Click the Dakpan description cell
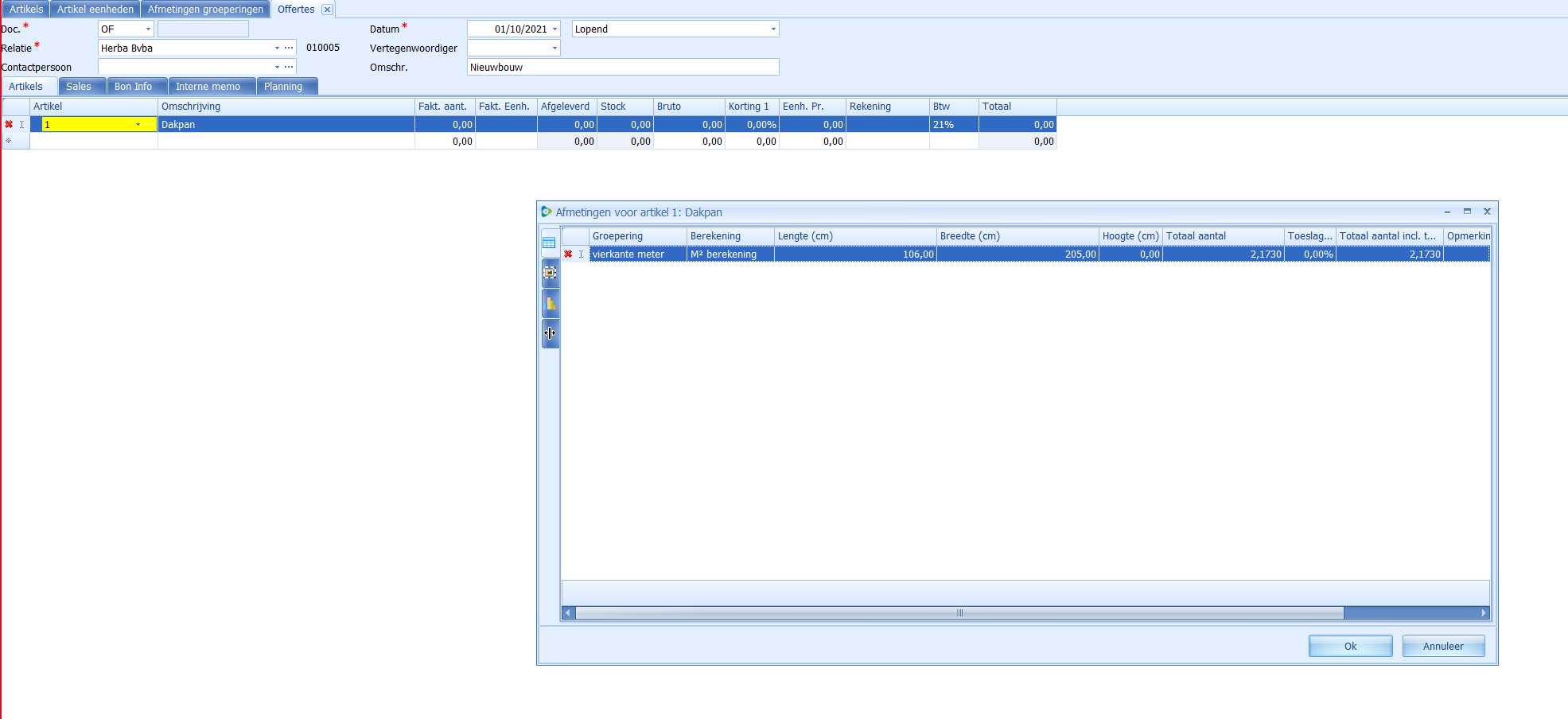 coord(286,125)
